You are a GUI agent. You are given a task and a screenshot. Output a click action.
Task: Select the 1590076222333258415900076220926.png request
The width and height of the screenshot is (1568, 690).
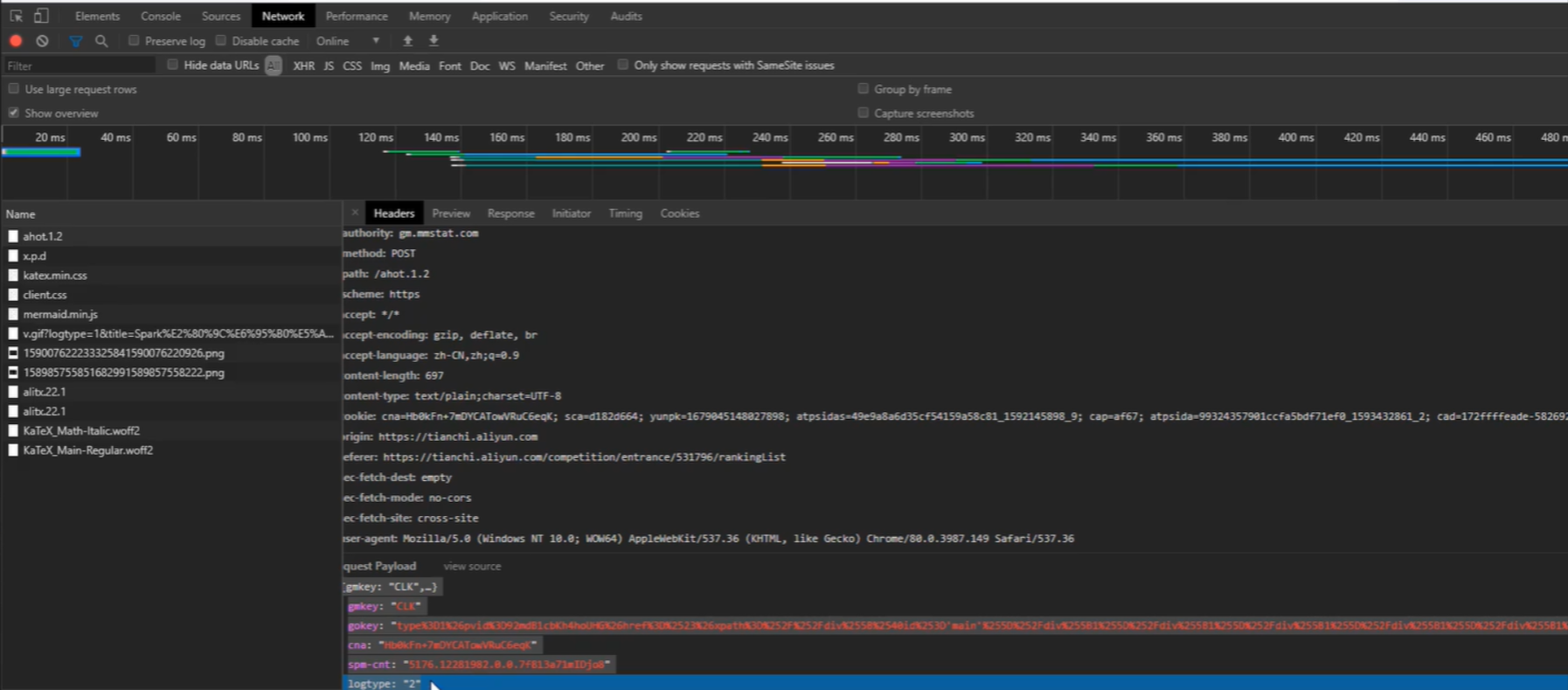pos(171,353)
